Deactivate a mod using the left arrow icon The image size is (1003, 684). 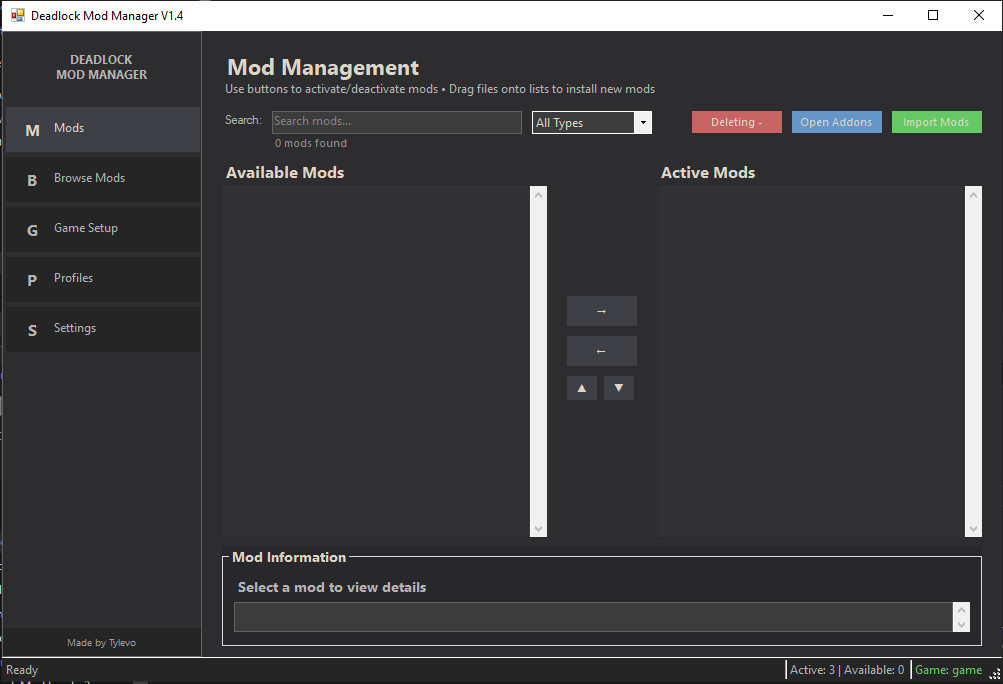tap(601, 350)
